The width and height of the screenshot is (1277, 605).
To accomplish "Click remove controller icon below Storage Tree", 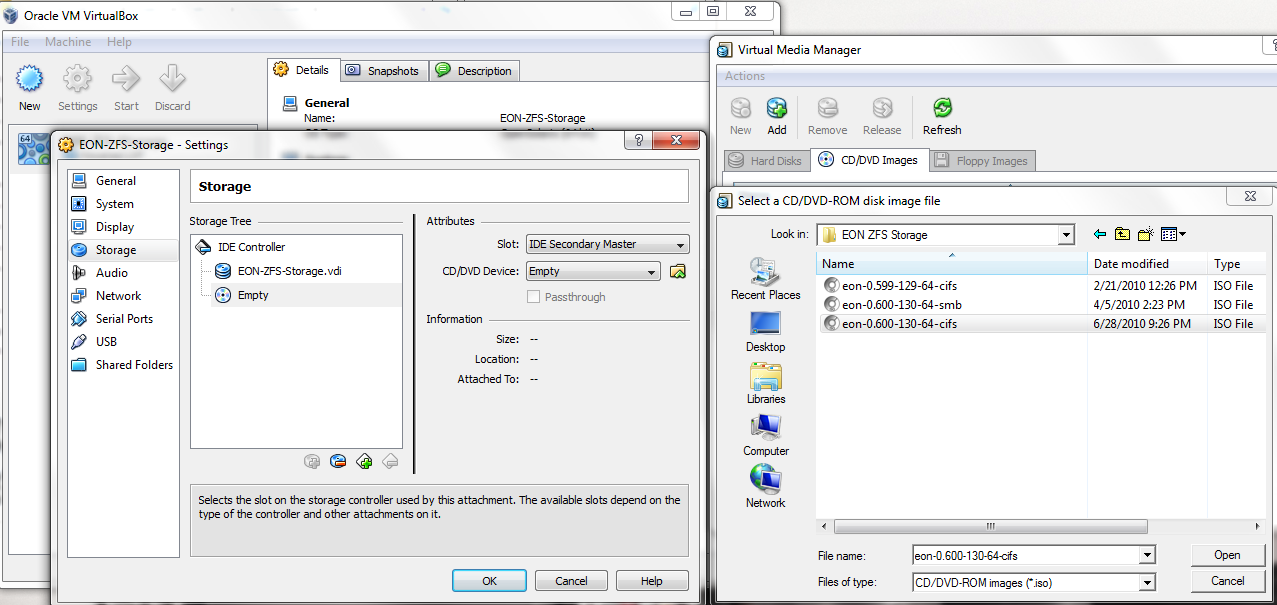I will click(338, 461).
